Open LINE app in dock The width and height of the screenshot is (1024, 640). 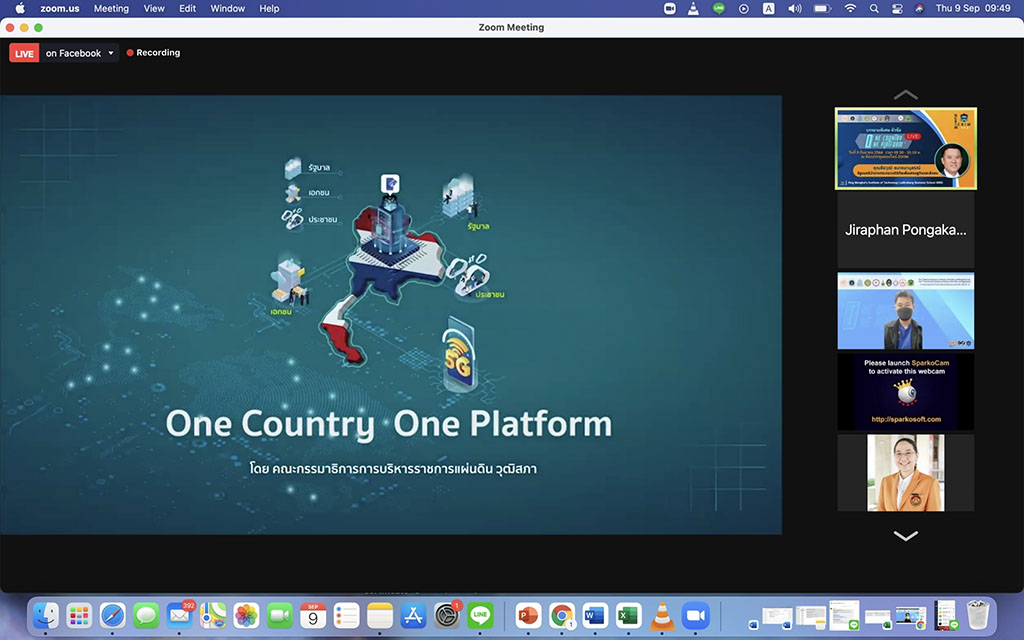tap(480, 615)
